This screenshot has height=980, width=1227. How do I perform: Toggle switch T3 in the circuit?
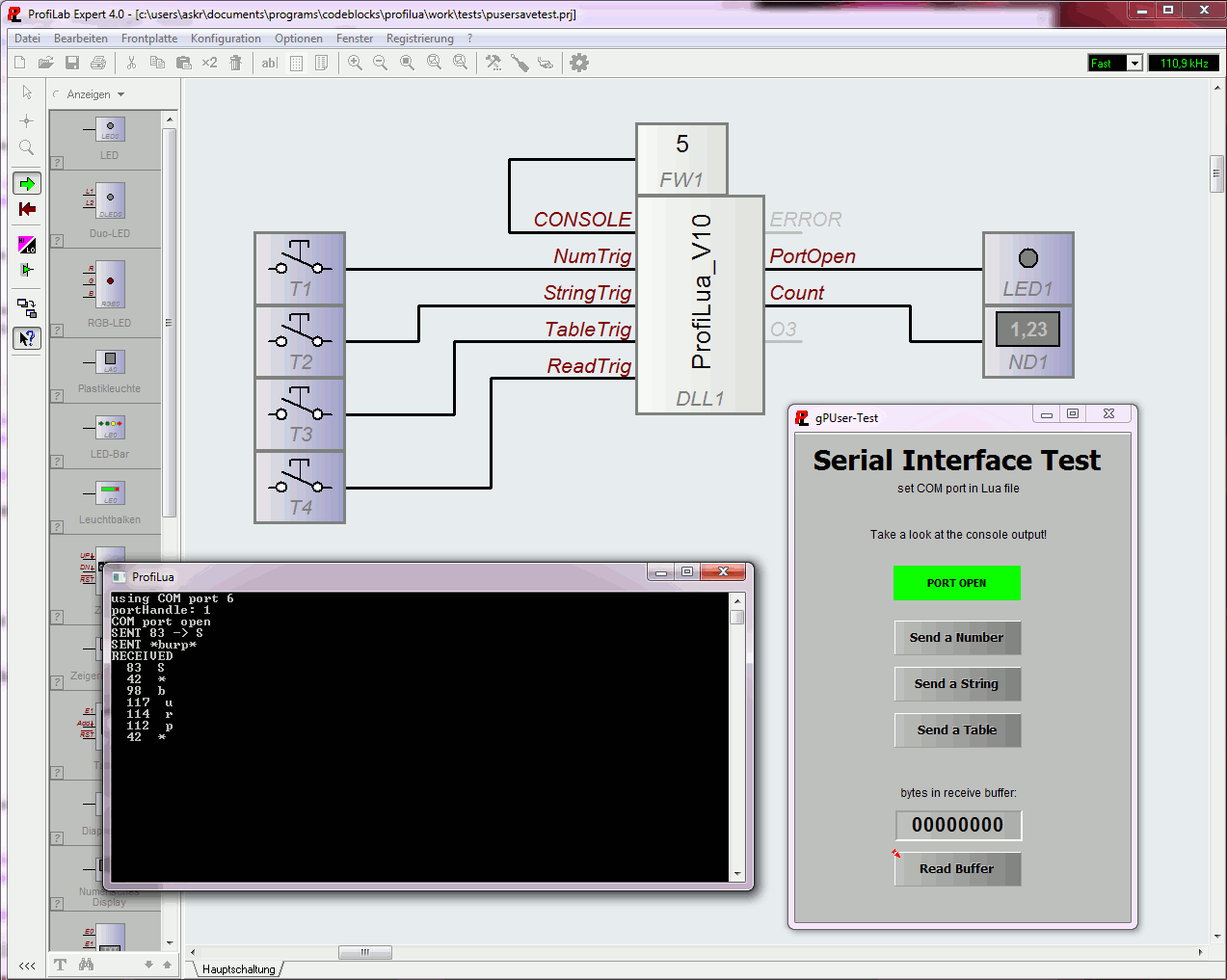click(300, 415)
